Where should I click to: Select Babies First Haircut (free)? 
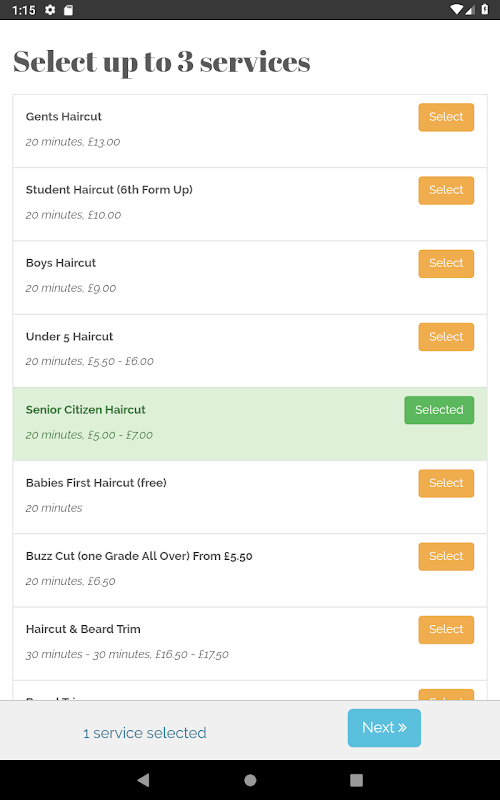[x=446, y=483]
